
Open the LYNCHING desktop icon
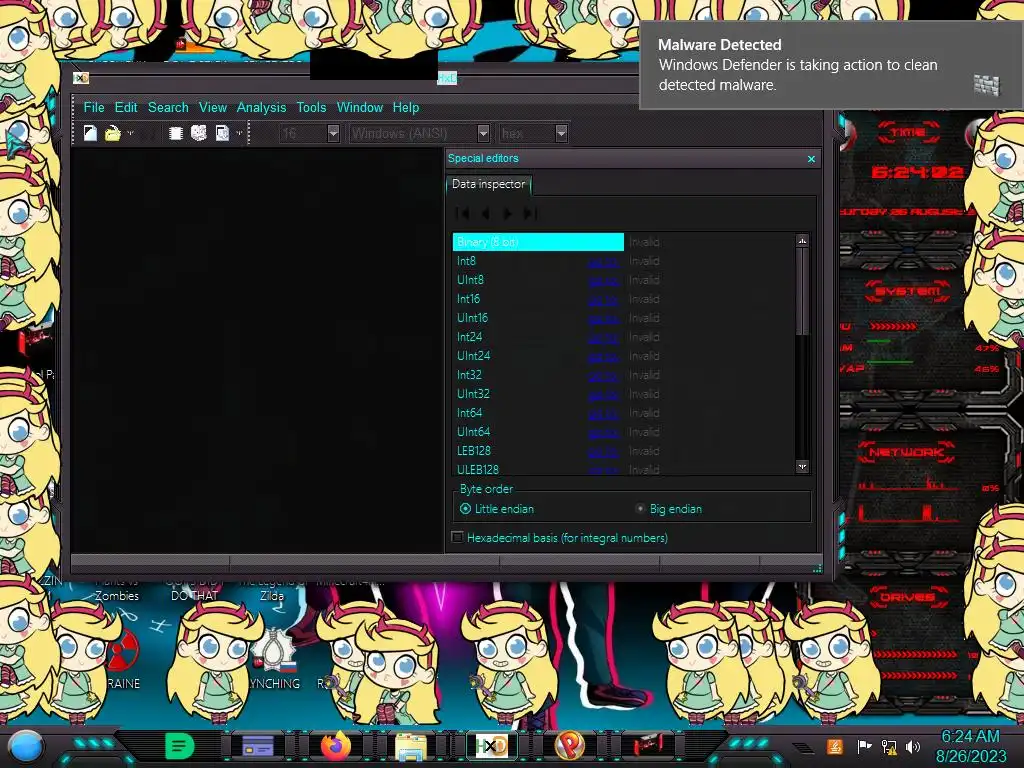coord(276,660)
